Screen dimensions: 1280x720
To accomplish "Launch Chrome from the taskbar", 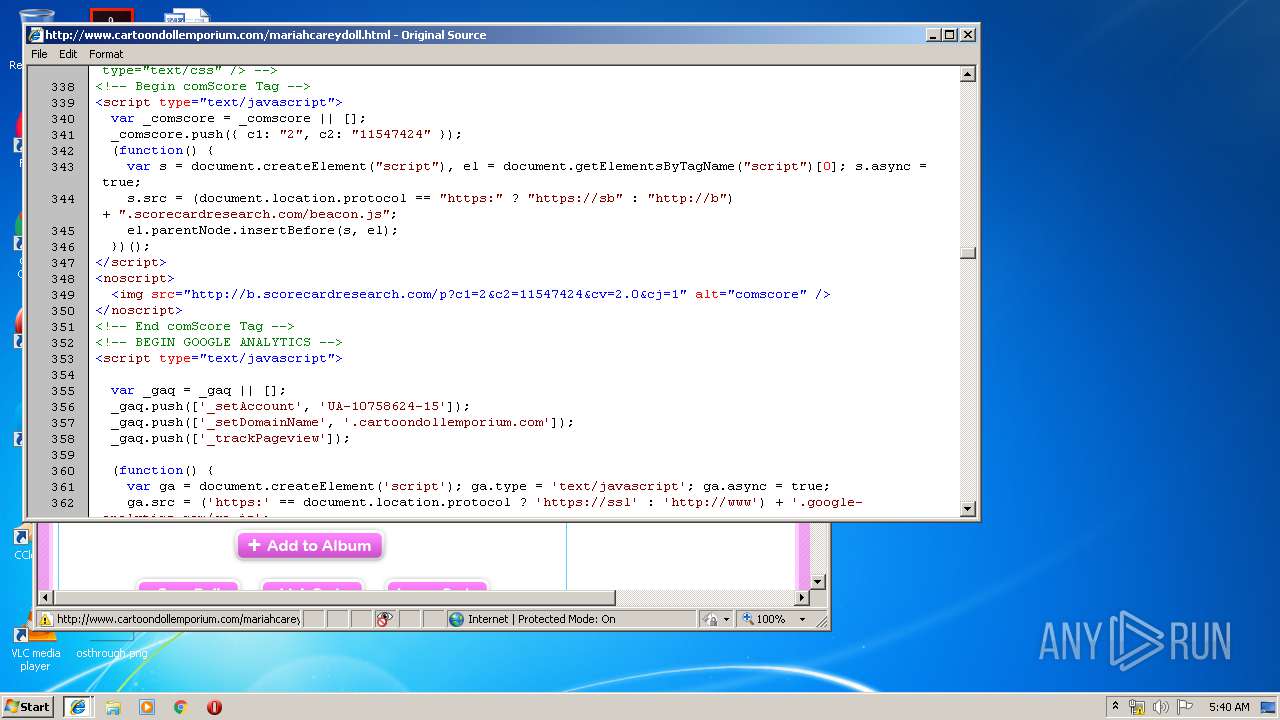I will coord(181,707).
